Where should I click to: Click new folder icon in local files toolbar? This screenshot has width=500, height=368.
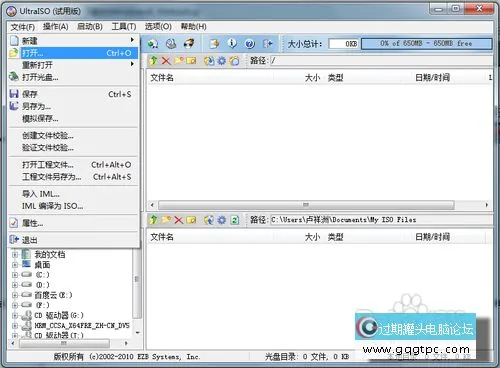[166, 220]
